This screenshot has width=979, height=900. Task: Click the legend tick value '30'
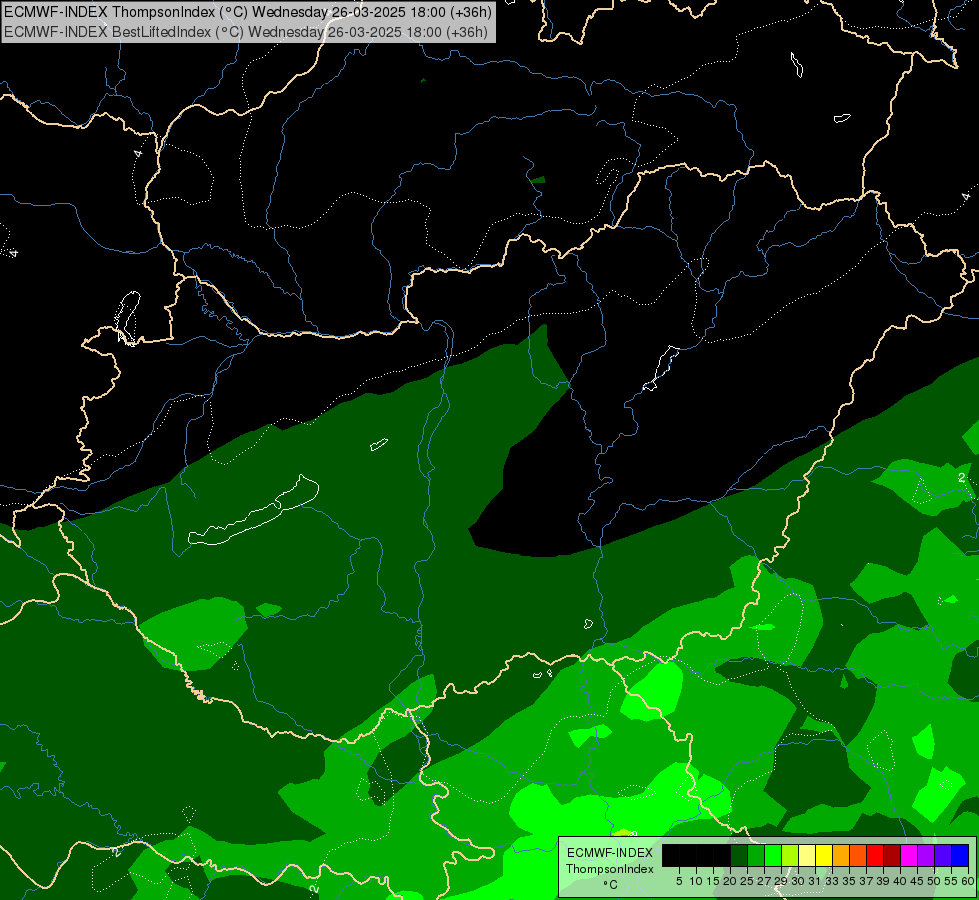798,881
